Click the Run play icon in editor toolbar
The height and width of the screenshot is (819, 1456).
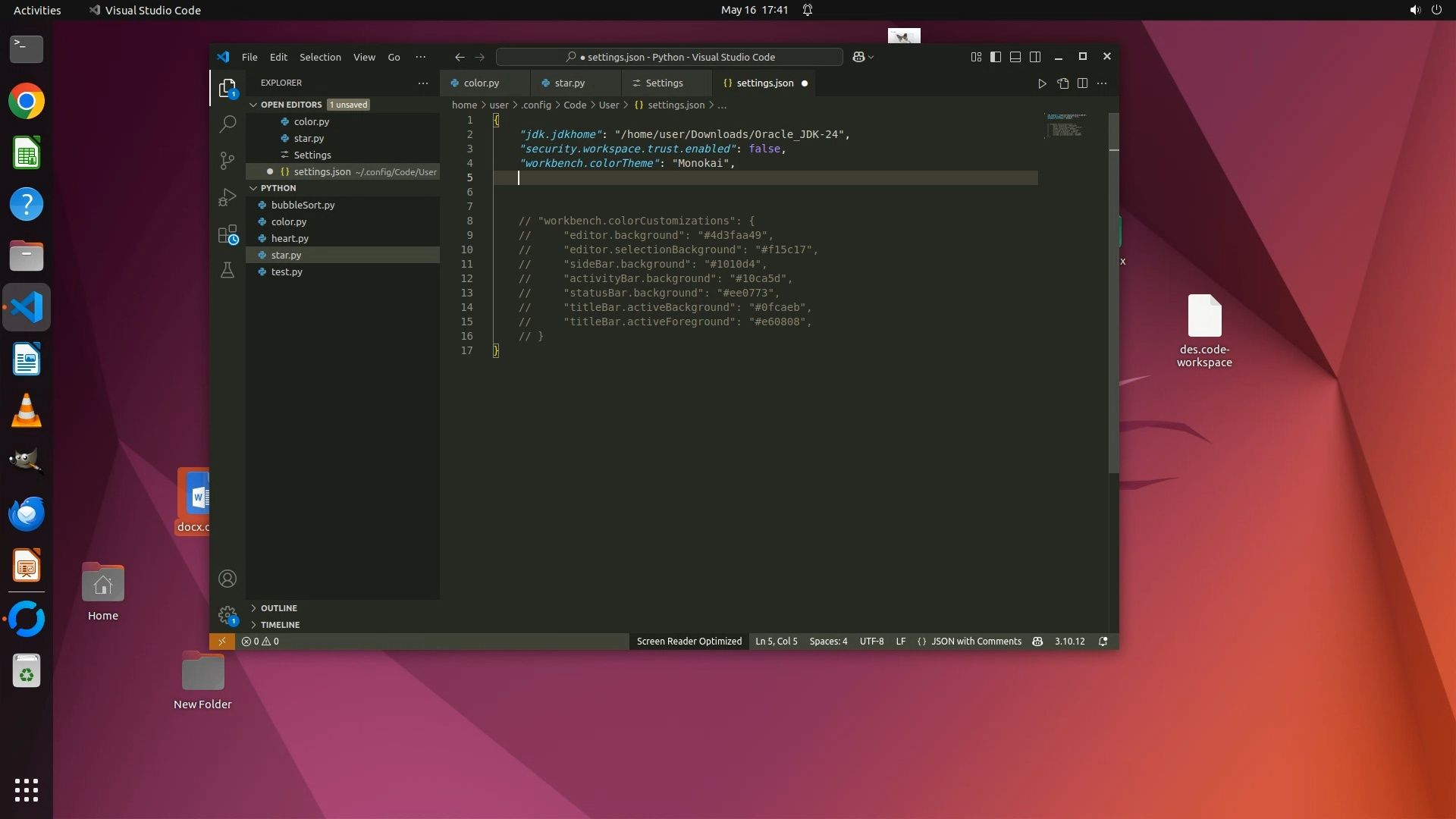coord(1042,83)
